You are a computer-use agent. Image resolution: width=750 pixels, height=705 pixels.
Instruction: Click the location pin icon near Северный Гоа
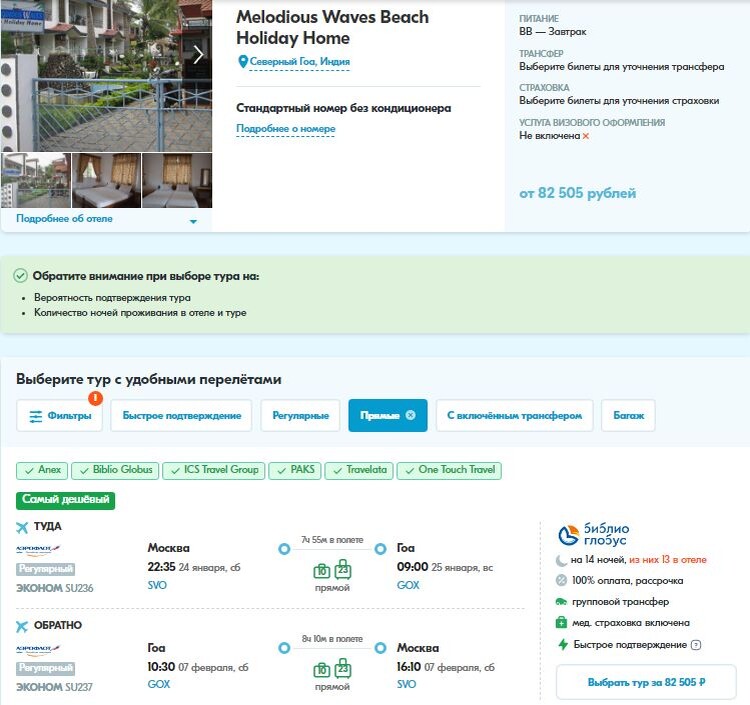coord(243,62)
